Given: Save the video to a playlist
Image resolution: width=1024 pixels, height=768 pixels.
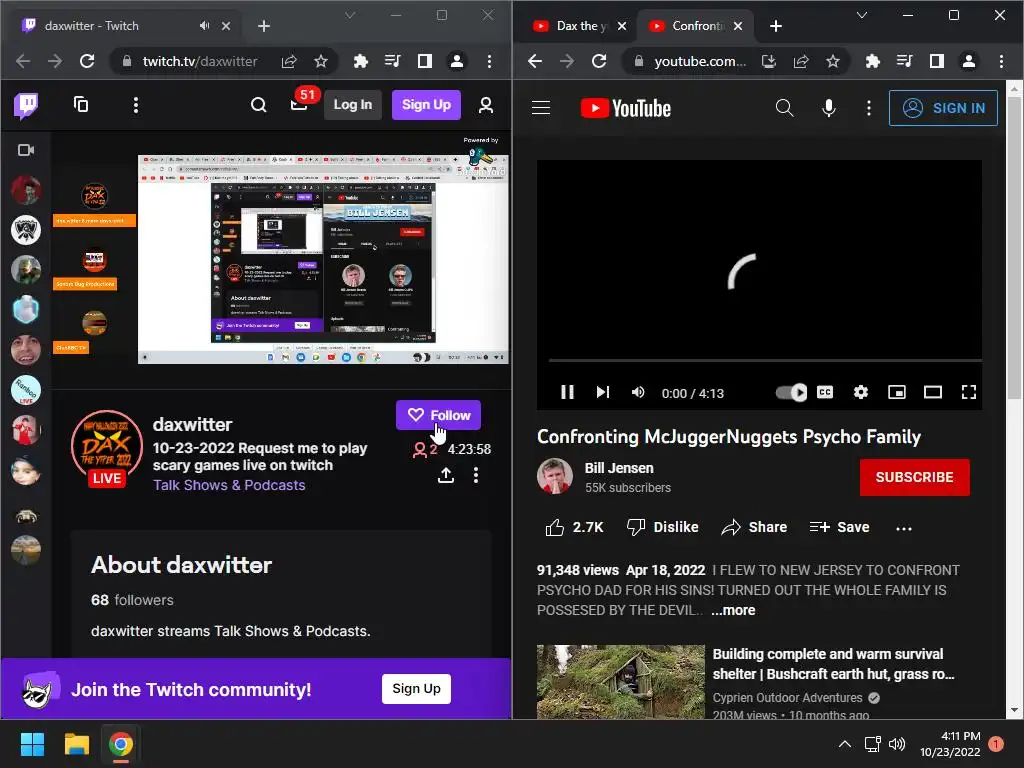Looking at the screenshot, I should pos(839,527).
